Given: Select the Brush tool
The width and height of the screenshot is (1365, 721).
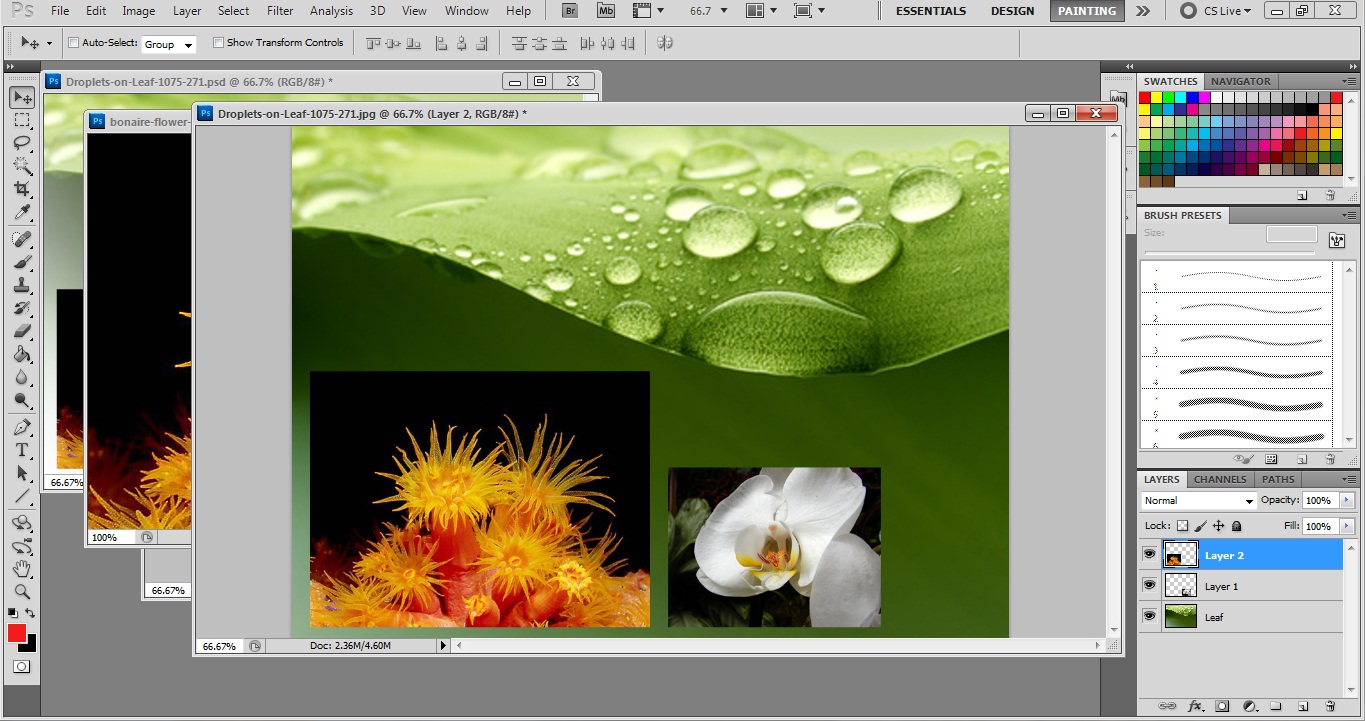Looking at the screenshot, I should point(22,262).
